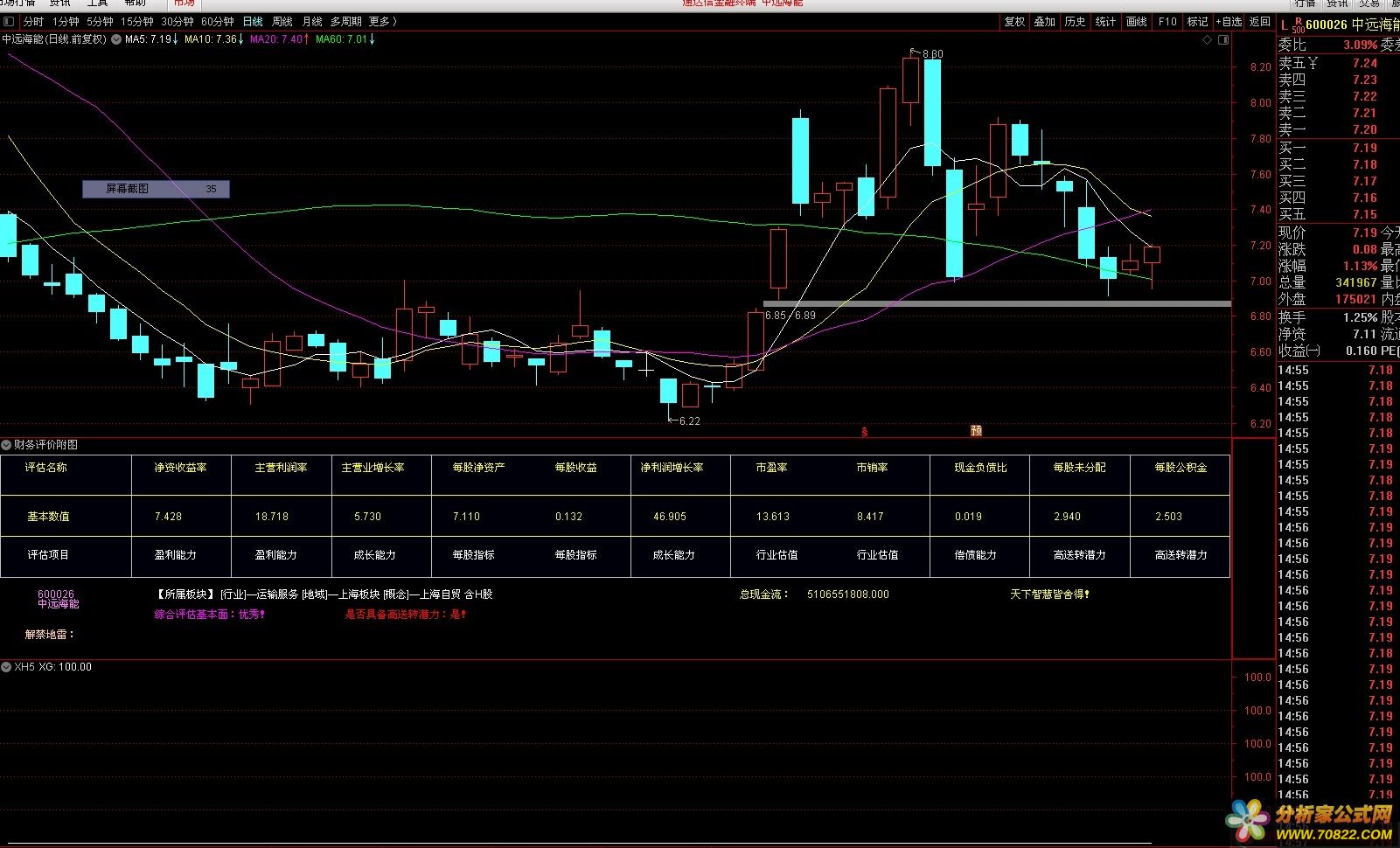
Task: Select the 30分钟 period
Action: click(178, 22)
